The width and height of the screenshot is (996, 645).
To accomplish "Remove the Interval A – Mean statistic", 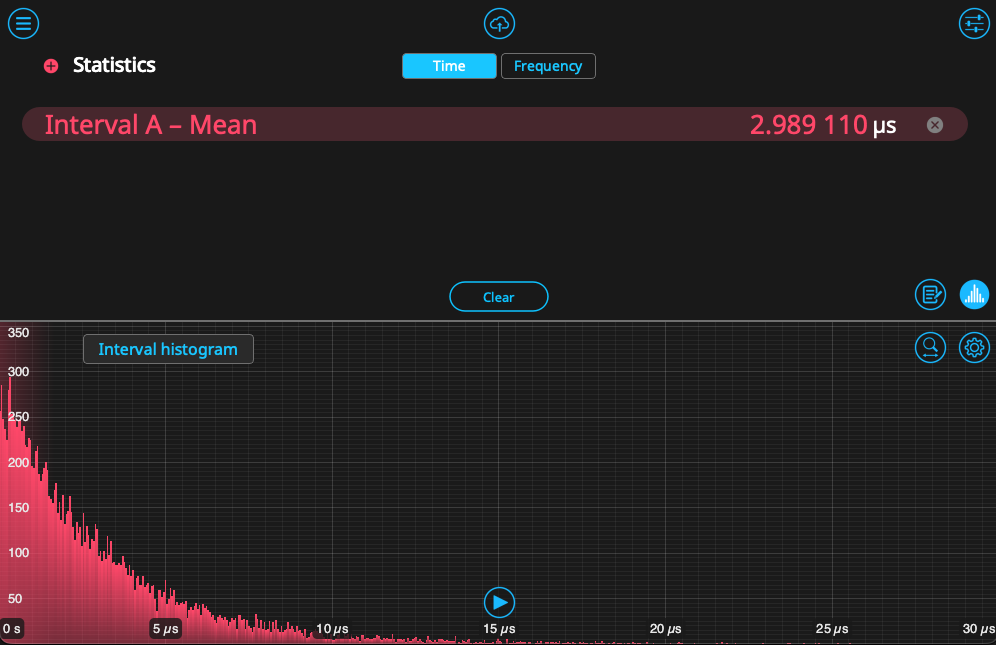I will (x=934, y=125).
